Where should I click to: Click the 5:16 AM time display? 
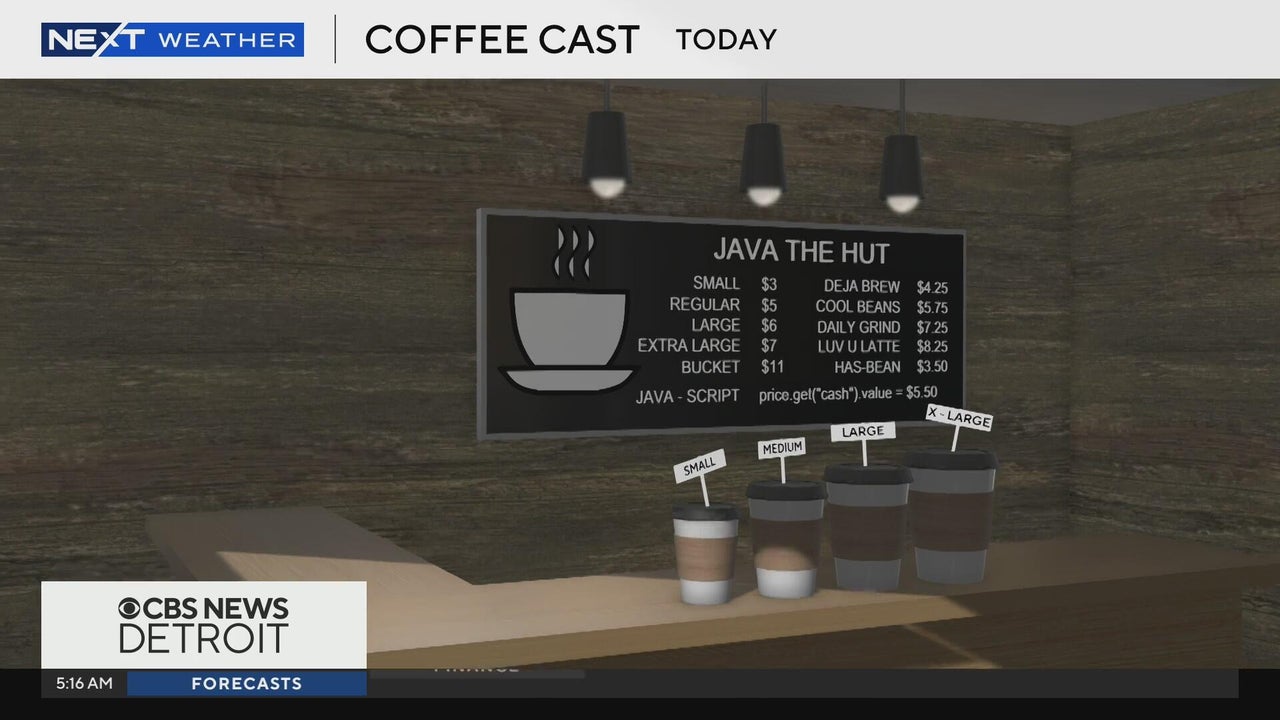tap(84, 684)
